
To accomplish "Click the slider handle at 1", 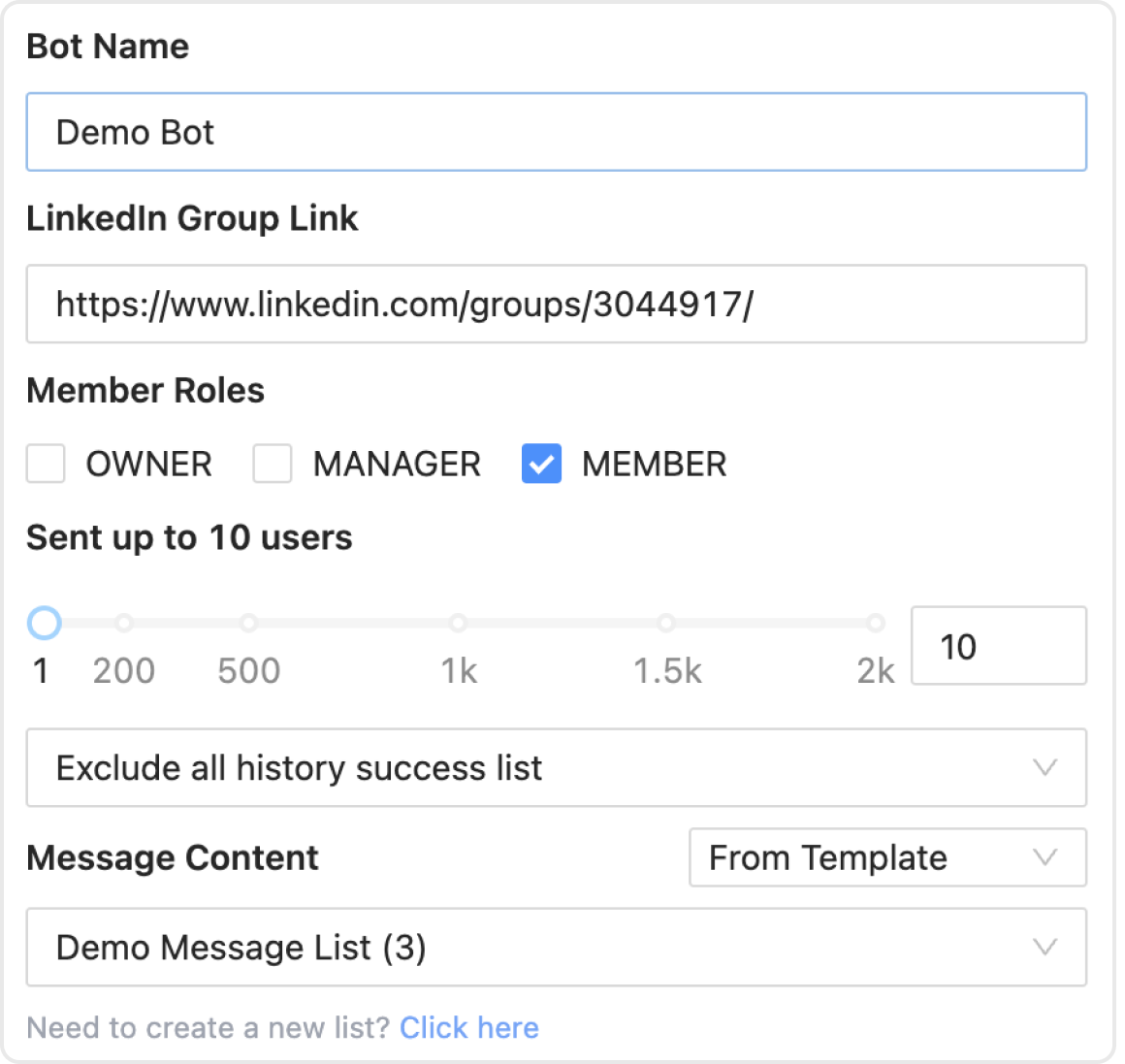I will tap(44, 623).
